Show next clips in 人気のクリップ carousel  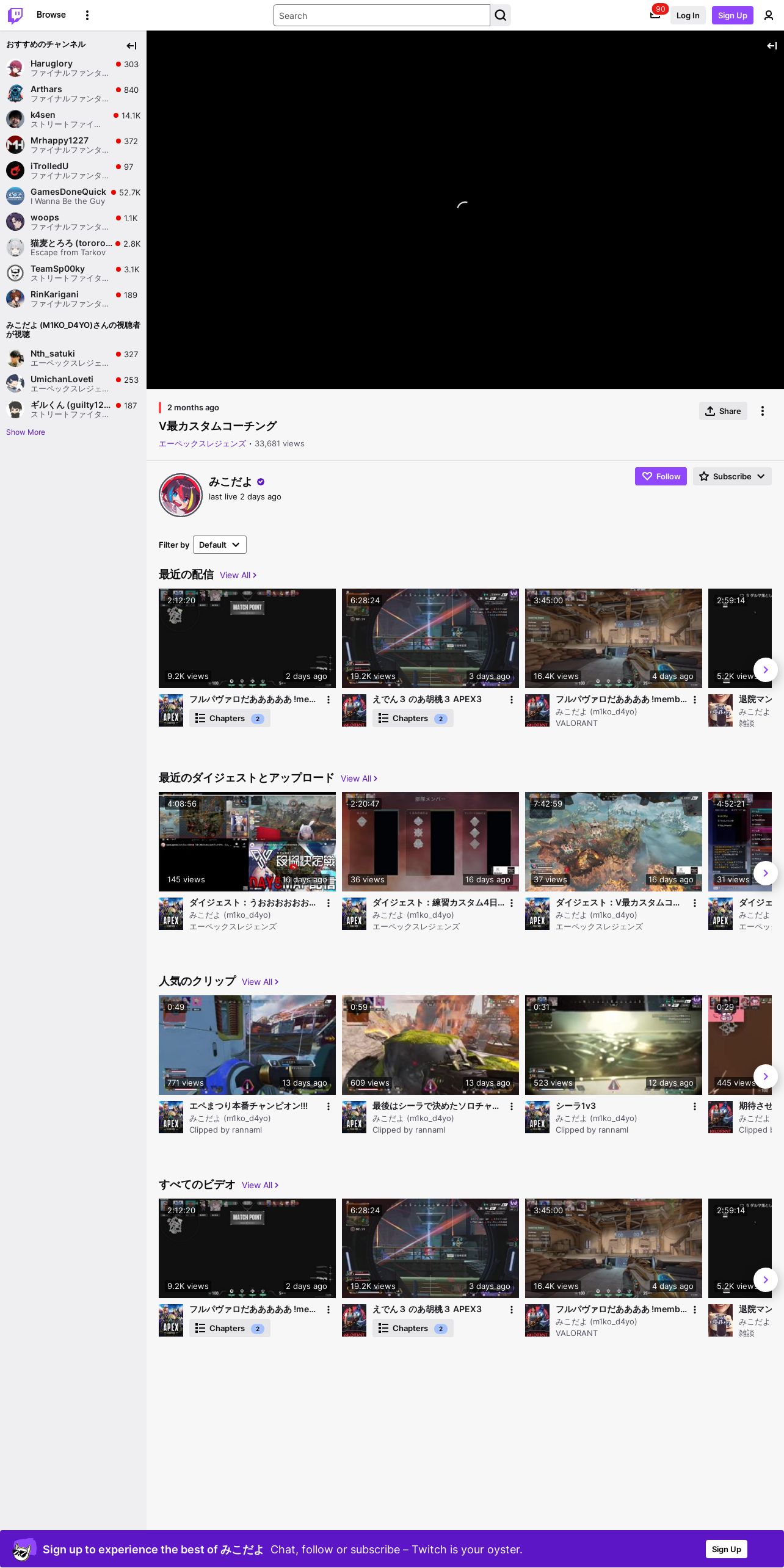pos(766,1076)
